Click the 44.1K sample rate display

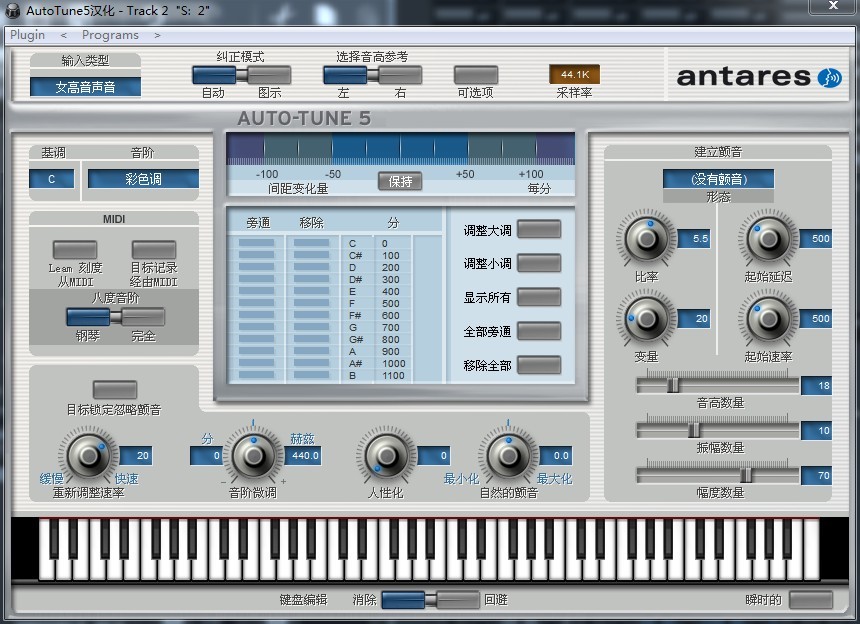click(575, 74)
